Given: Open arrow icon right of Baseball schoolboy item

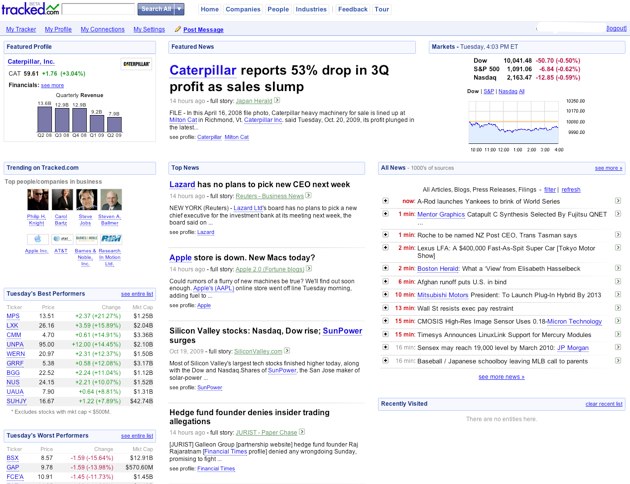Looking at the screenshot, I should pyautogui.click(x=618, y=360).
